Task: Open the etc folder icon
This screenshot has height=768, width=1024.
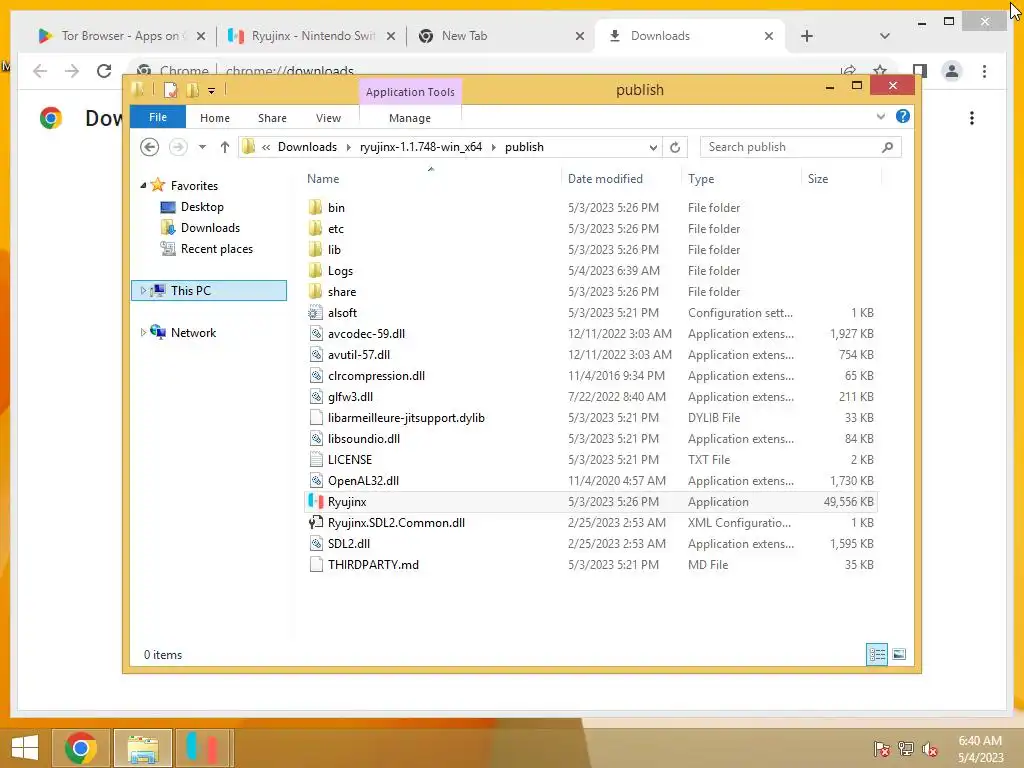Action: tap(315, 229)
